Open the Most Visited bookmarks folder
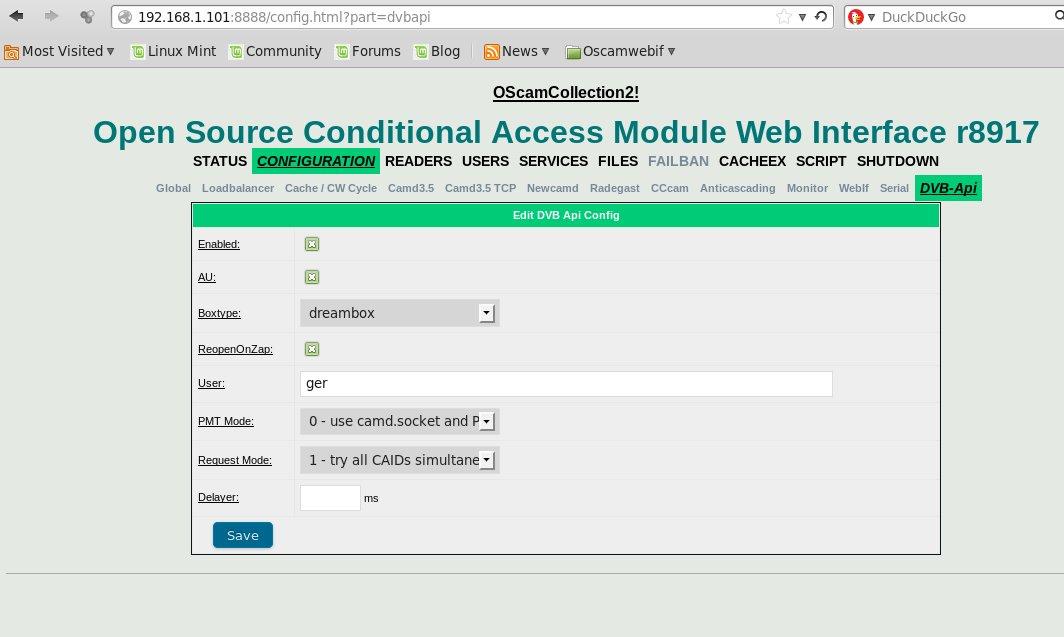1064x637 pixels. 59,52
